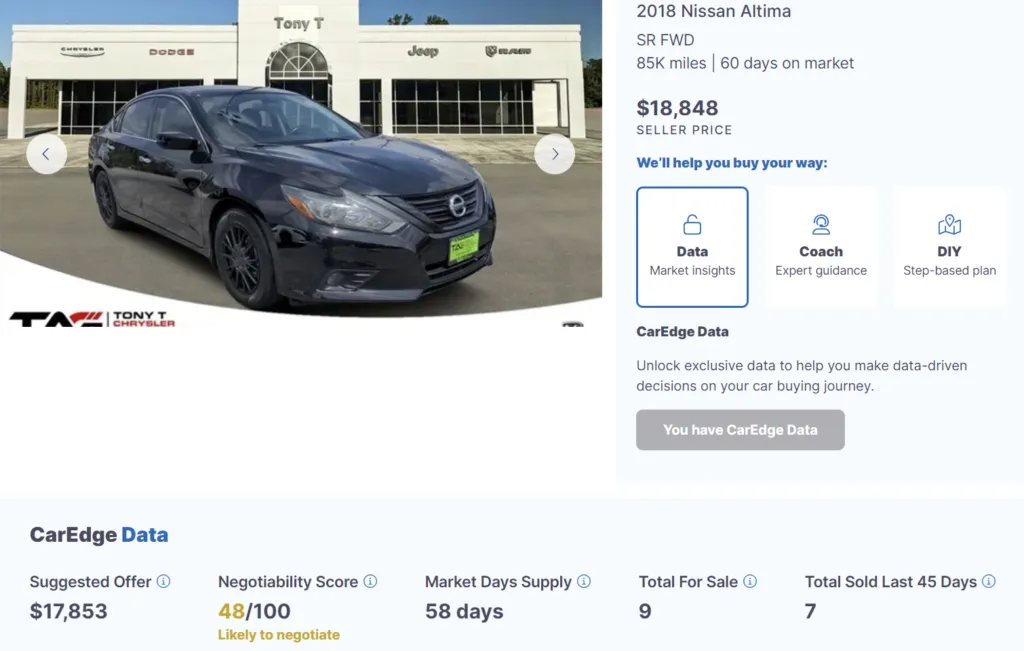
Task: Click the CarEdge Data panel heading
Action: pos(98,535)
